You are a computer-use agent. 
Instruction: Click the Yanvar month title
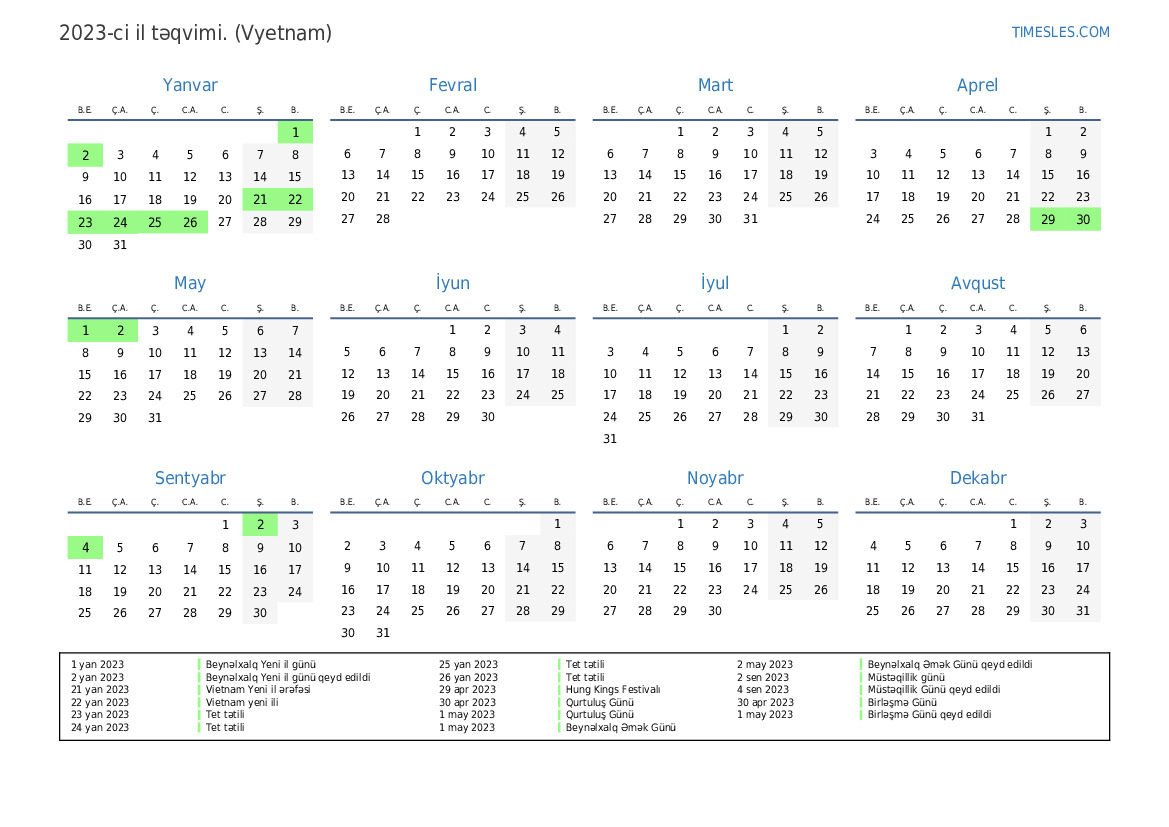190,86
